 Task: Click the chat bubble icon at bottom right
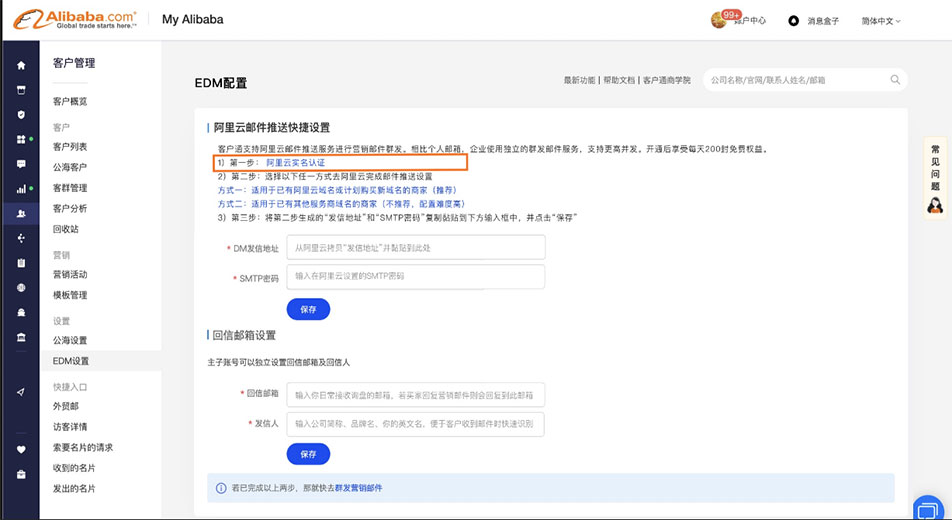[x=929, y=507]
